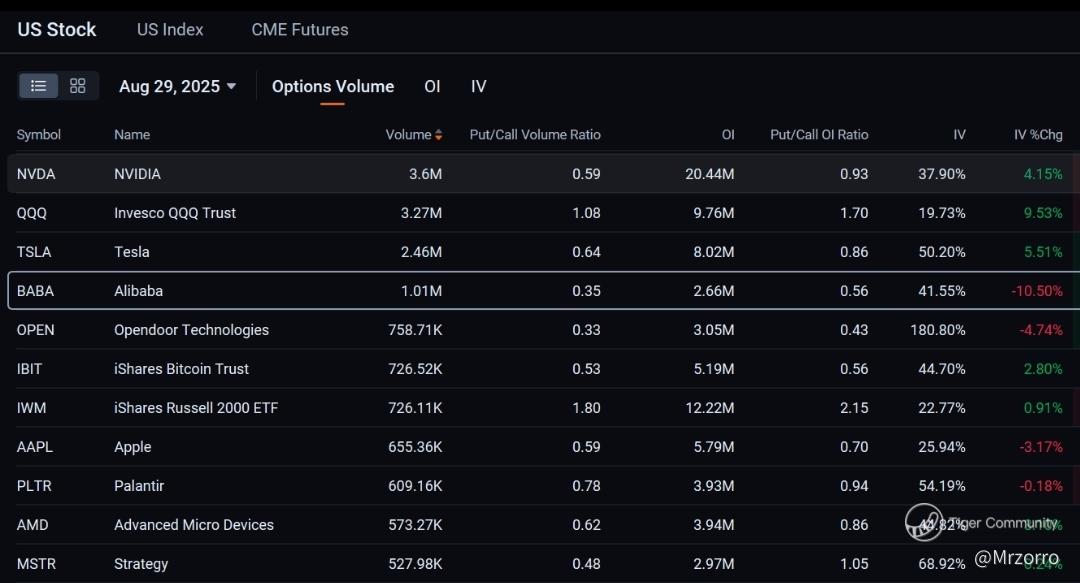Click Put/Call Volume Ratio column header

tap(535, 135)
